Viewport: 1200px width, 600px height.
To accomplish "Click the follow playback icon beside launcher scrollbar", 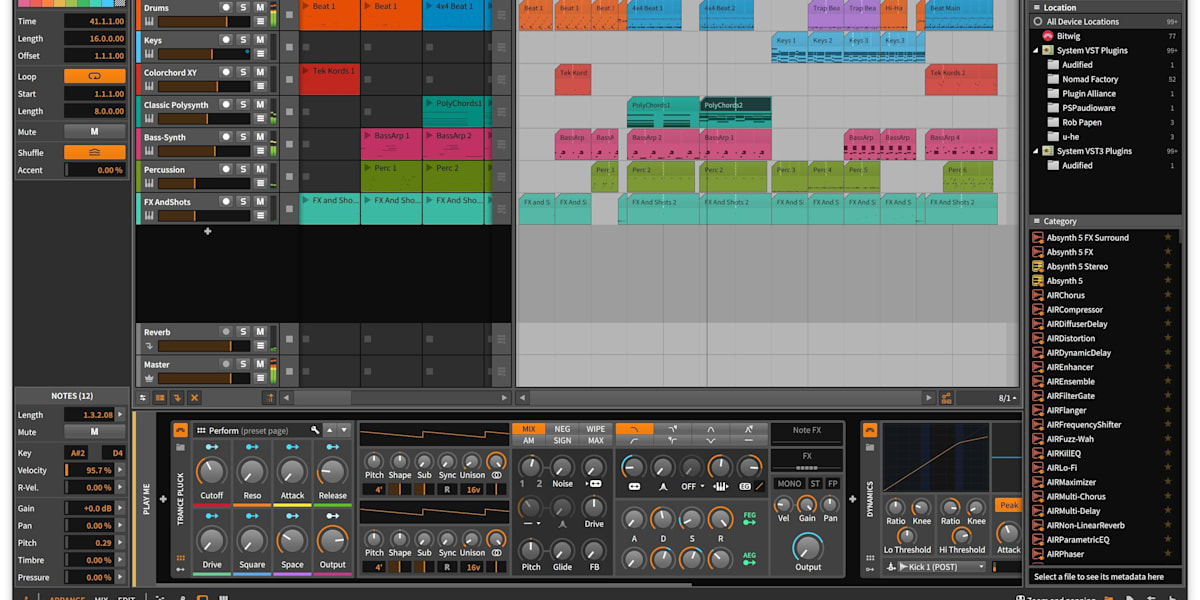I will click(x=269, y=397).
